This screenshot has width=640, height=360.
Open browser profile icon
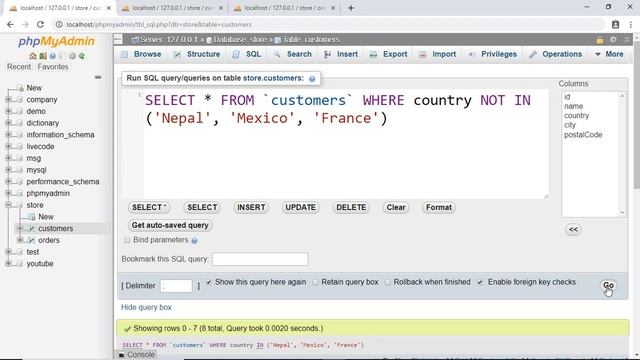(x=616, y=24)
